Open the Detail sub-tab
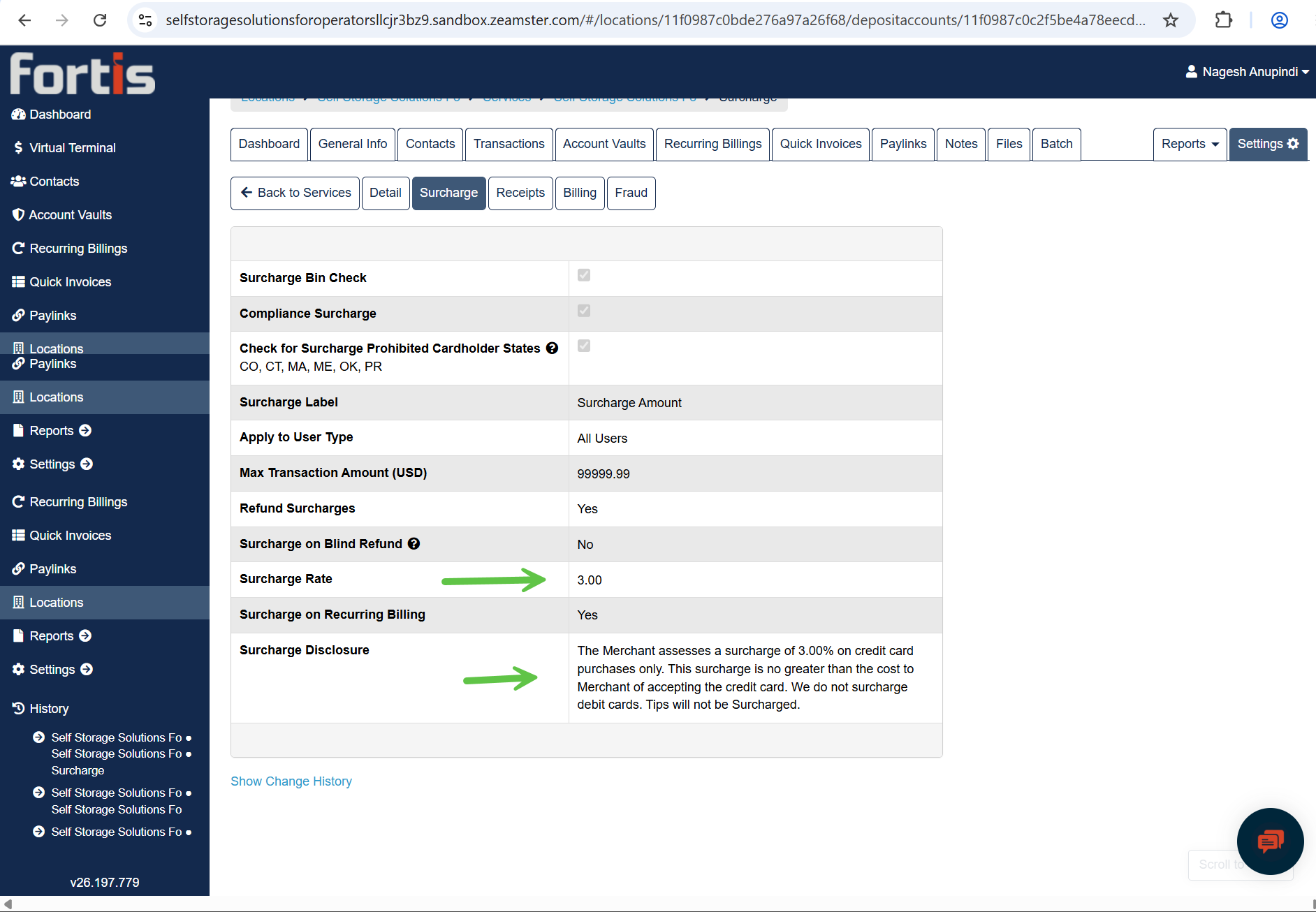The width and height of the screenshot is (1316, 912). 386,193
